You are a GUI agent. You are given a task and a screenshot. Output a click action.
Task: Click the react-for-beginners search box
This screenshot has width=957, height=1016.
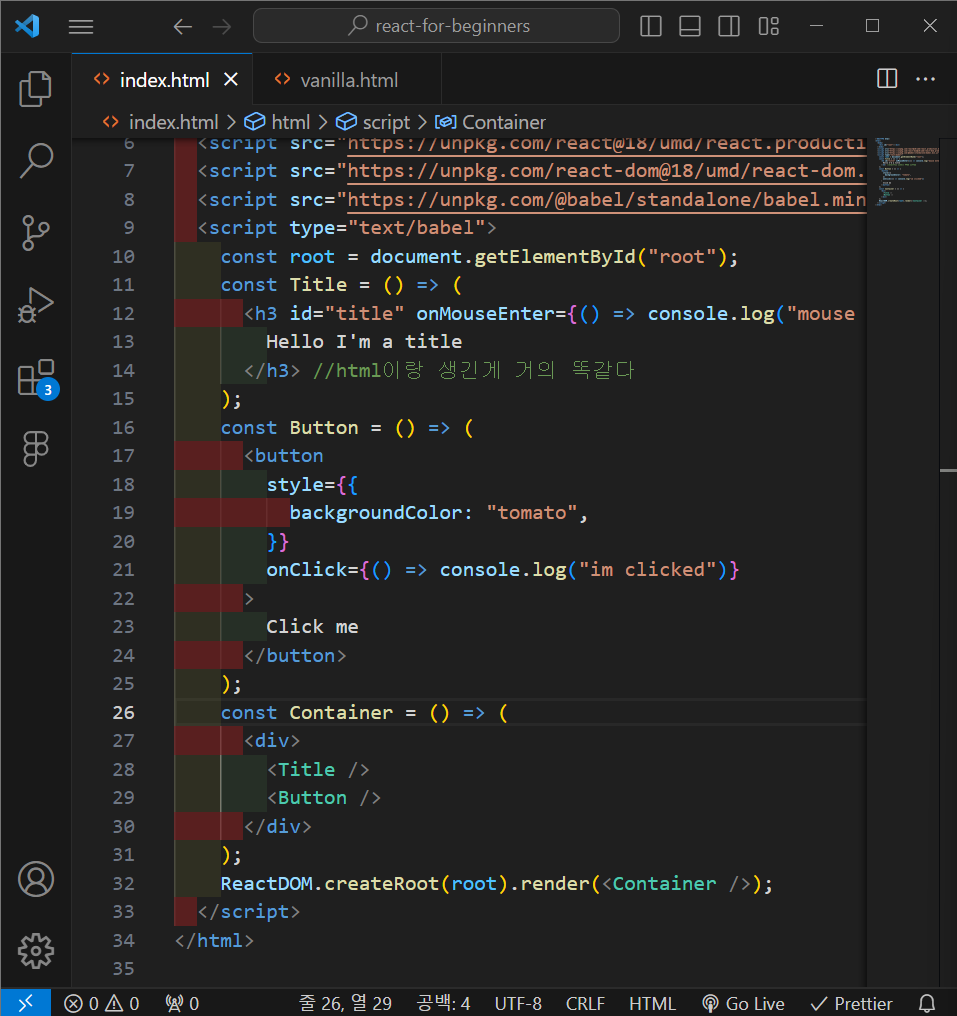click(437, 27)
